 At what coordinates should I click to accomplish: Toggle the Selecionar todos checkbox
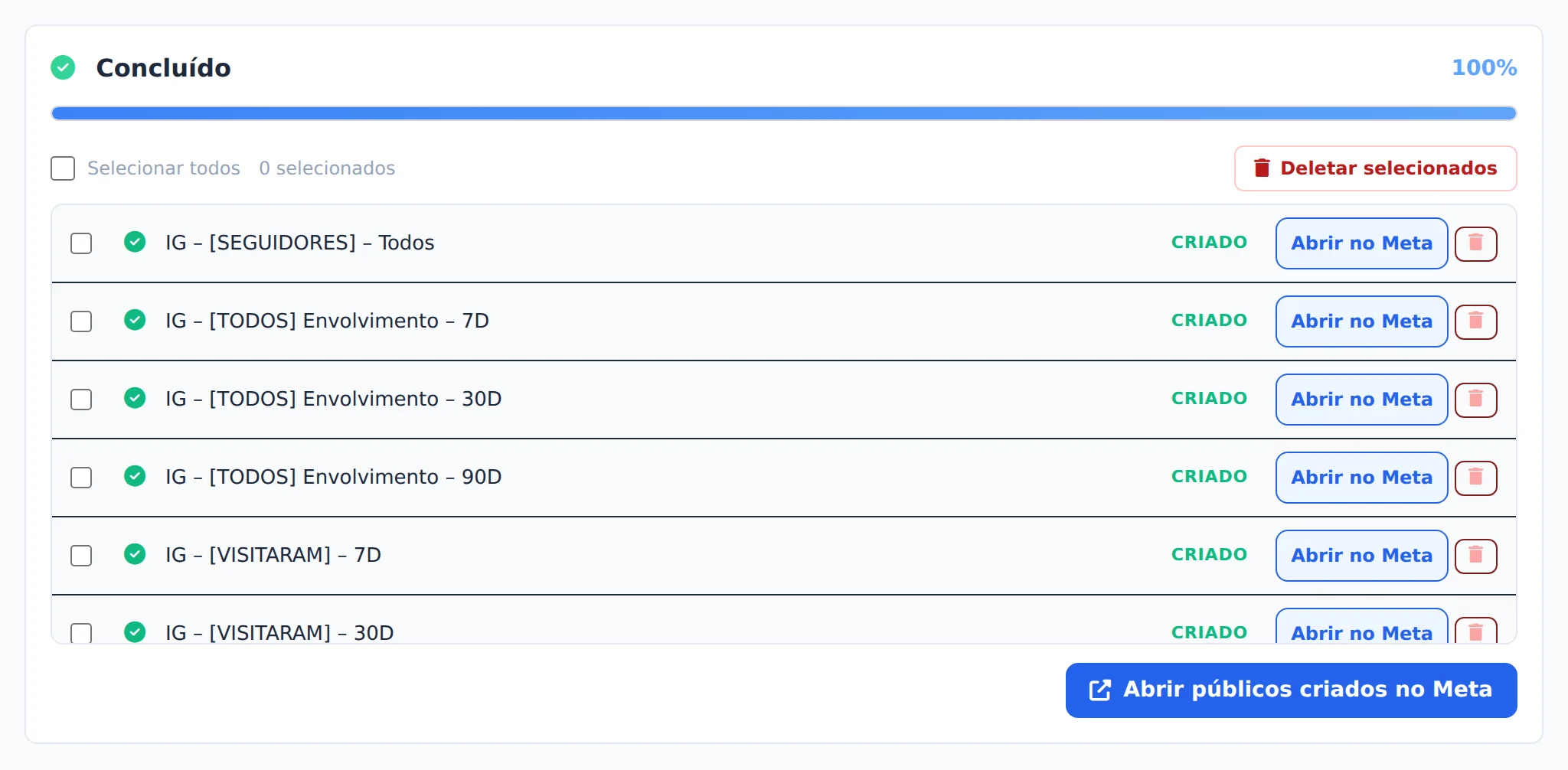click(63, 168)
